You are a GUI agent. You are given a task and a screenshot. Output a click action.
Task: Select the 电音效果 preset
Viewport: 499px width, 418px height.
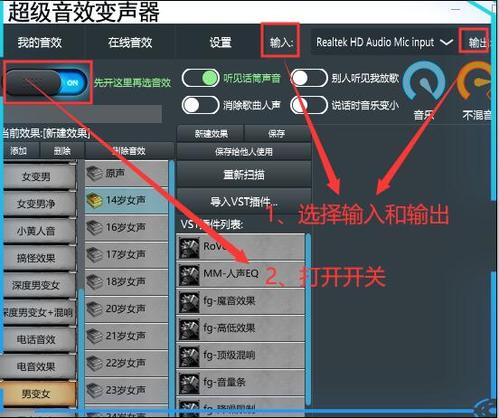(x=39, y=367)
